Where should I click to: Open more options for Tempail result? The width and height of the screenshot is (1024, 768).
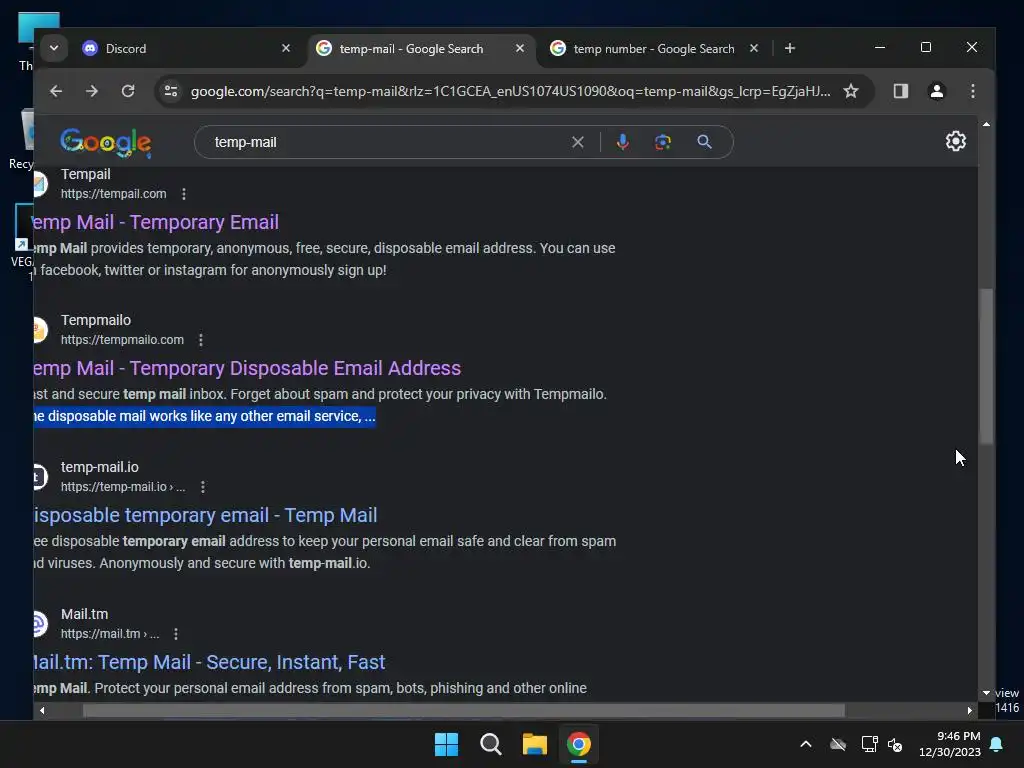184,194
